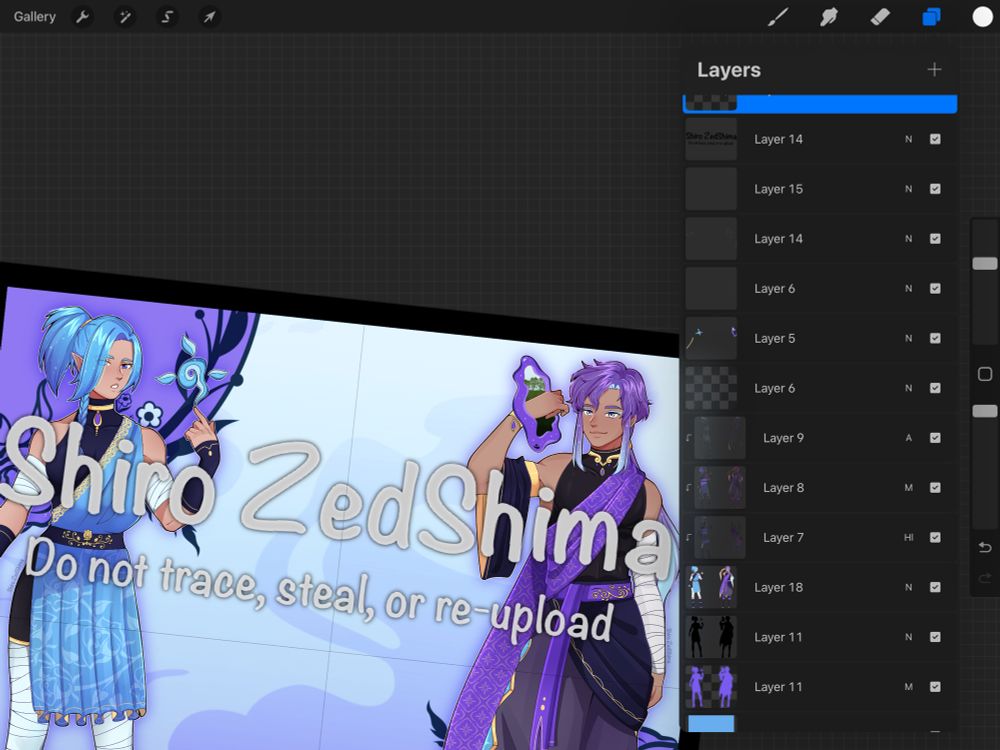The width and height of the screenshot is (1000, 750).
Task: Activate the Selection tool (S icon)
Action: pyautogui.click(x=167, y=17)
